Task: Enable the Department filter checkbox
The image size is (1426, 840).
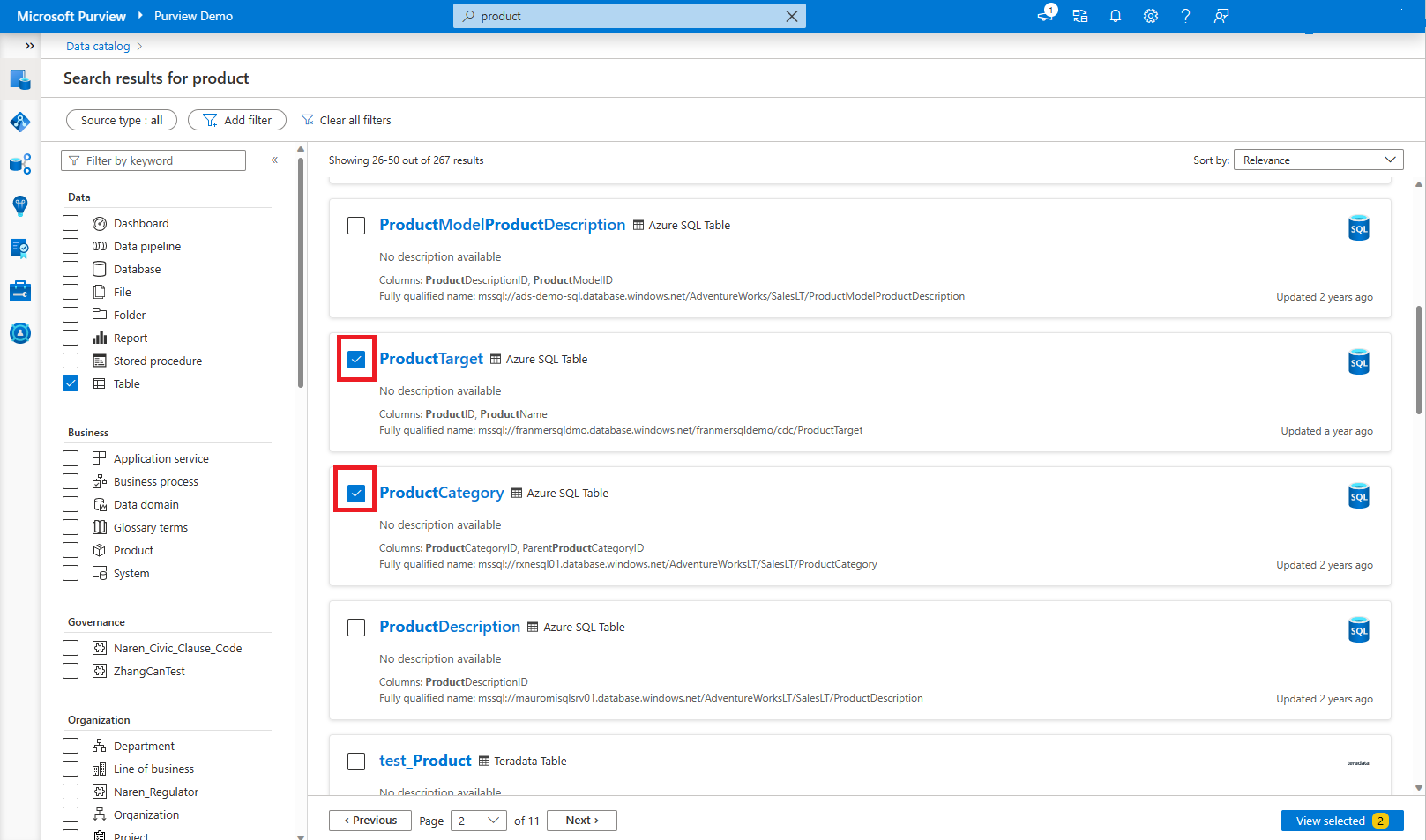Action: 71,746
